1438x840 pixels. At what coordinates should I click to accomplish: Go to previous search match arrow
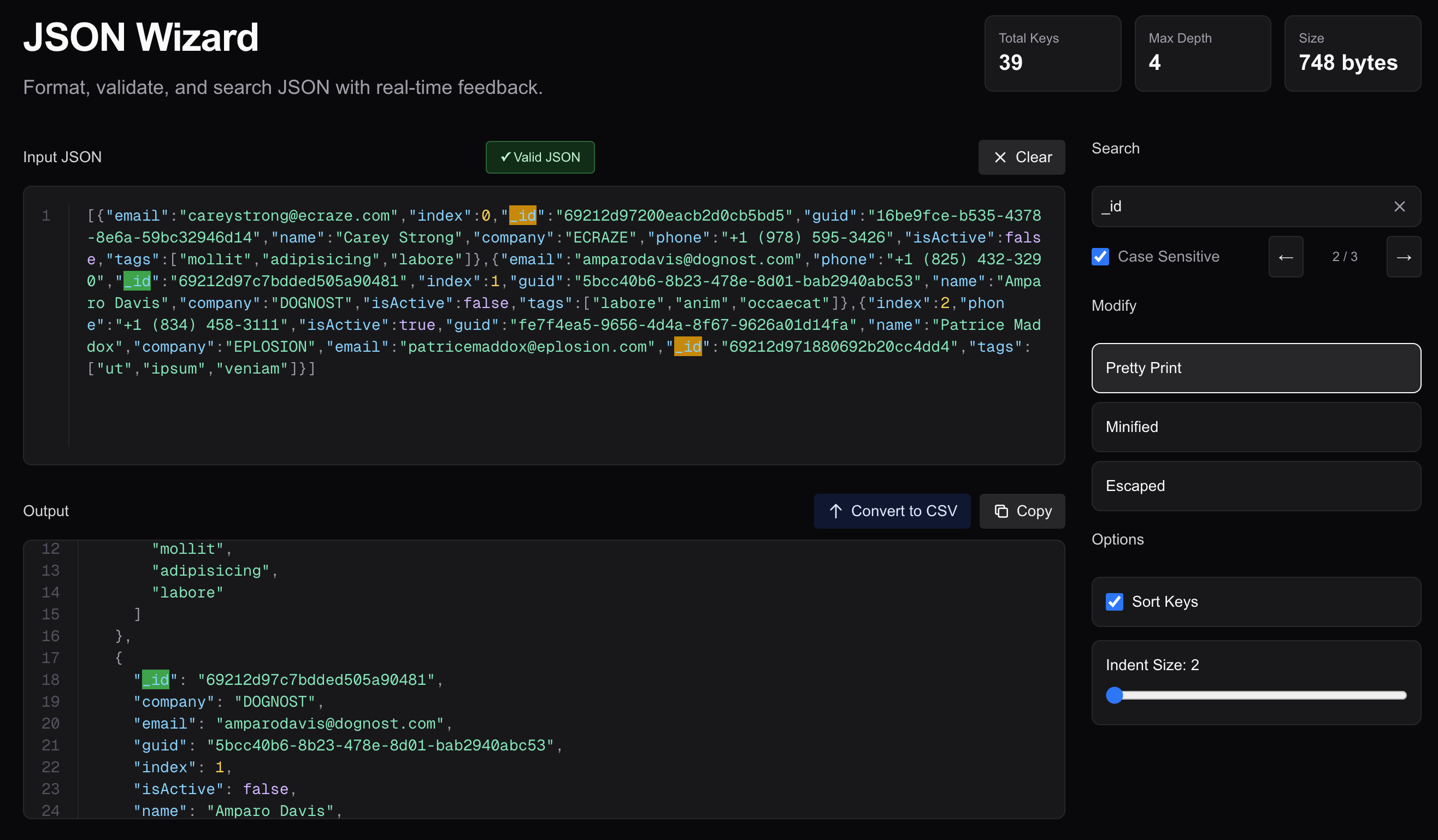click(x=1285, y=257)
